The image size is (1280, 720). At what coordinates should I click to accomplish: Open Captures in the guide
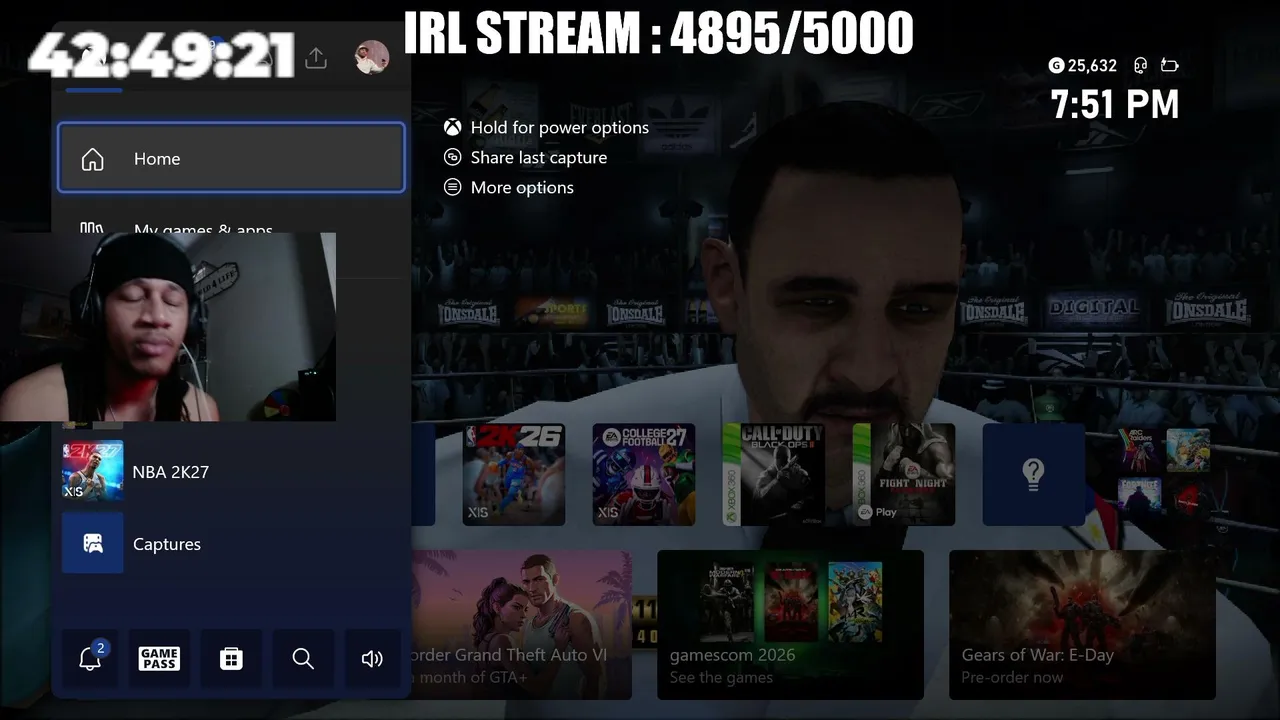click(x=231, y=543)
